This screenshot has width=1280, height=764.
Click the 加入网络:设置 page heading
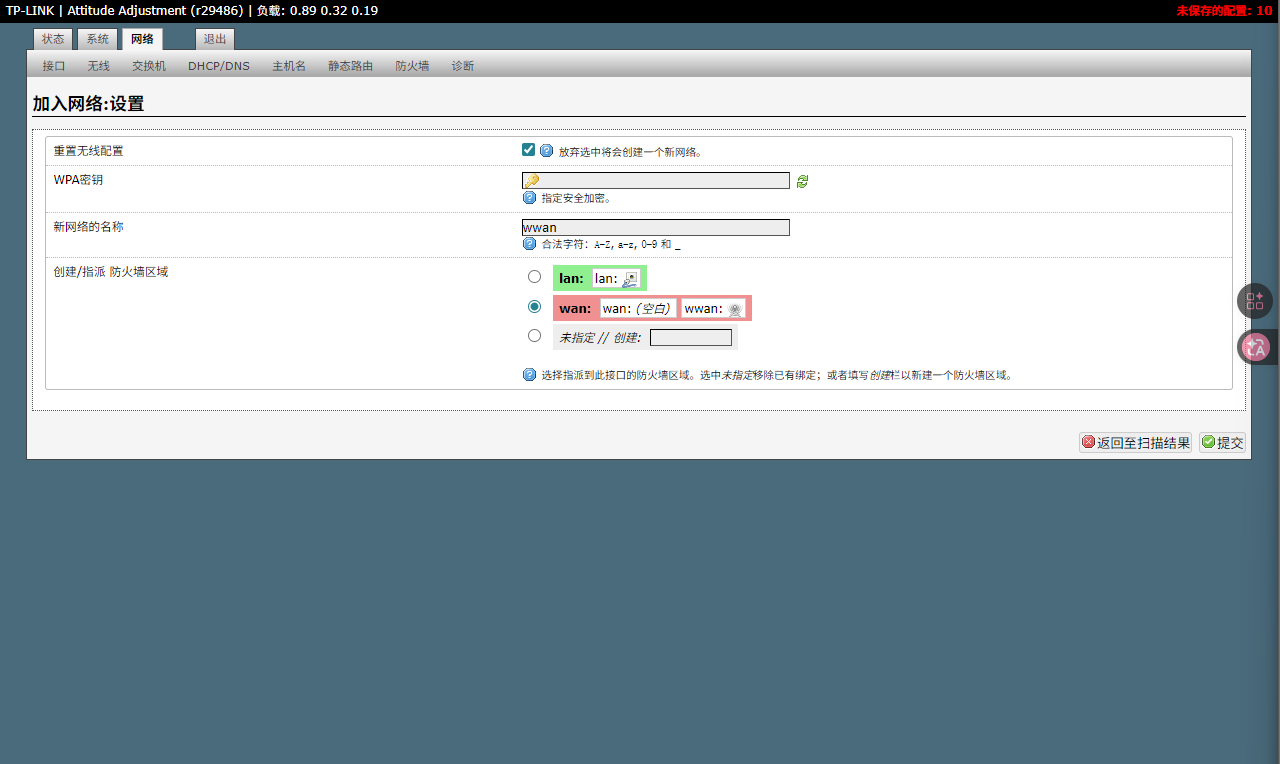88,104
